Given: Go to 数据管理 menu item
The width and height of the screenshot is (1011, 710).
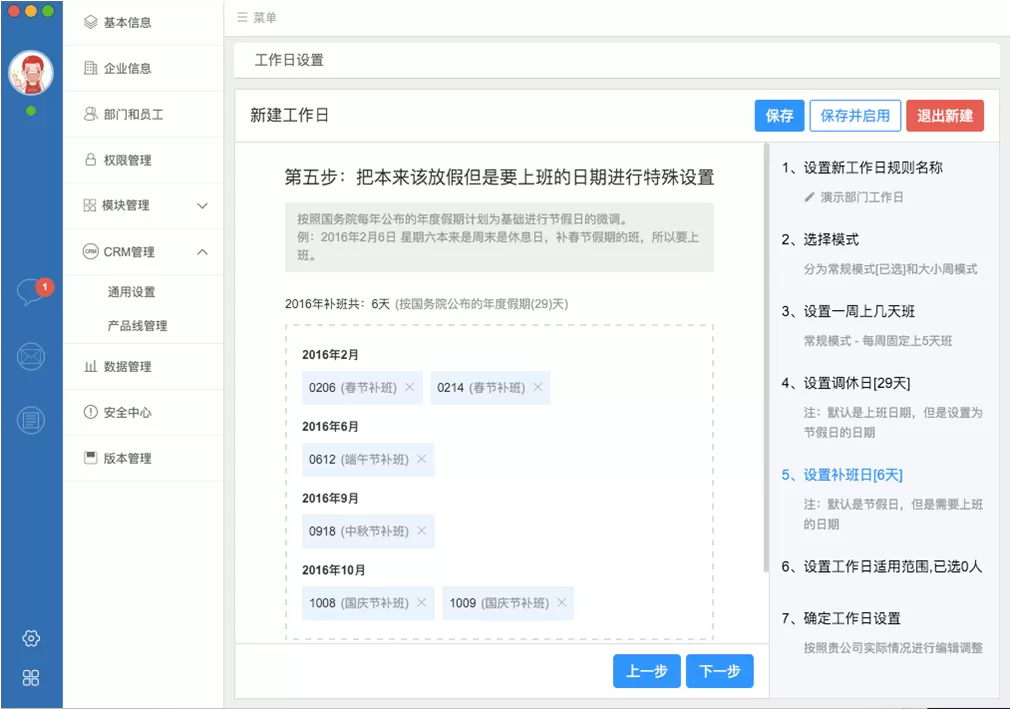Looking at the screenshot, I should (143, 366).
